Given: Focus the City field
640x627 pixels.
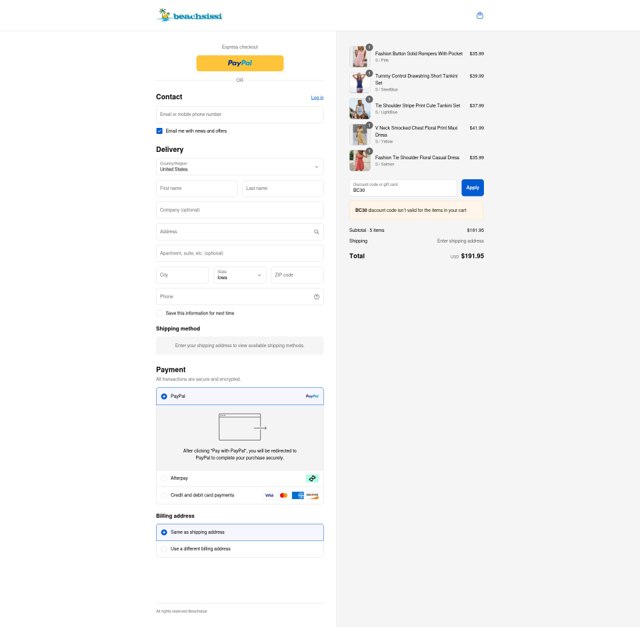Looking at the screenshot, I should point(182,275).
